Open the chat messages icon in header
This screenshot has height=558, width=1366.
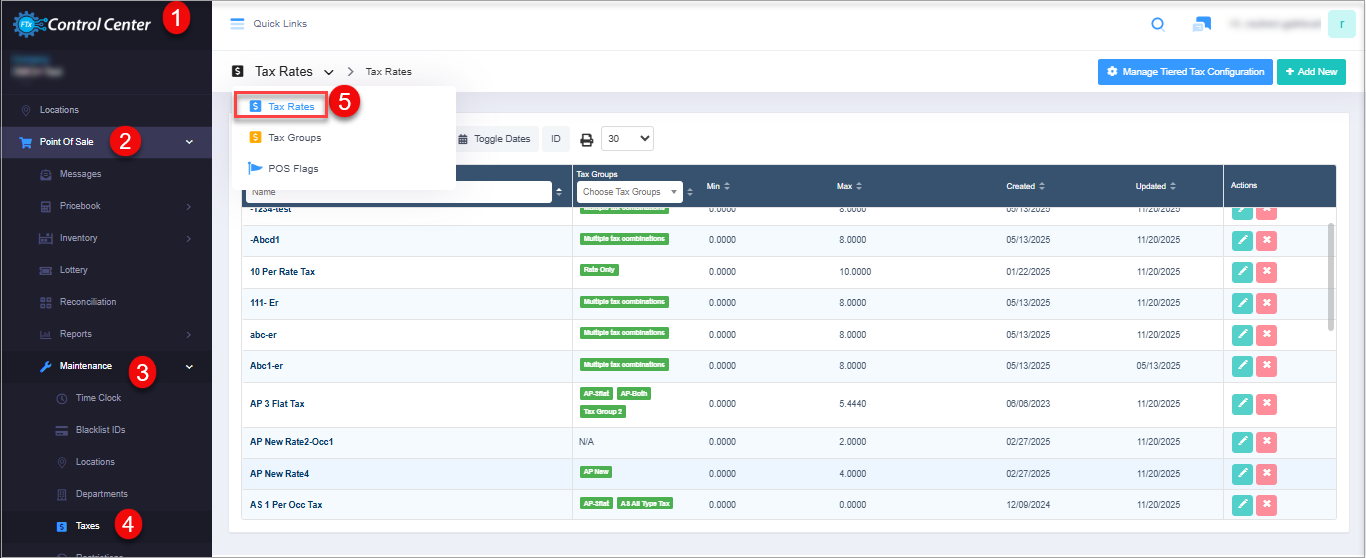click(1202, 25)
